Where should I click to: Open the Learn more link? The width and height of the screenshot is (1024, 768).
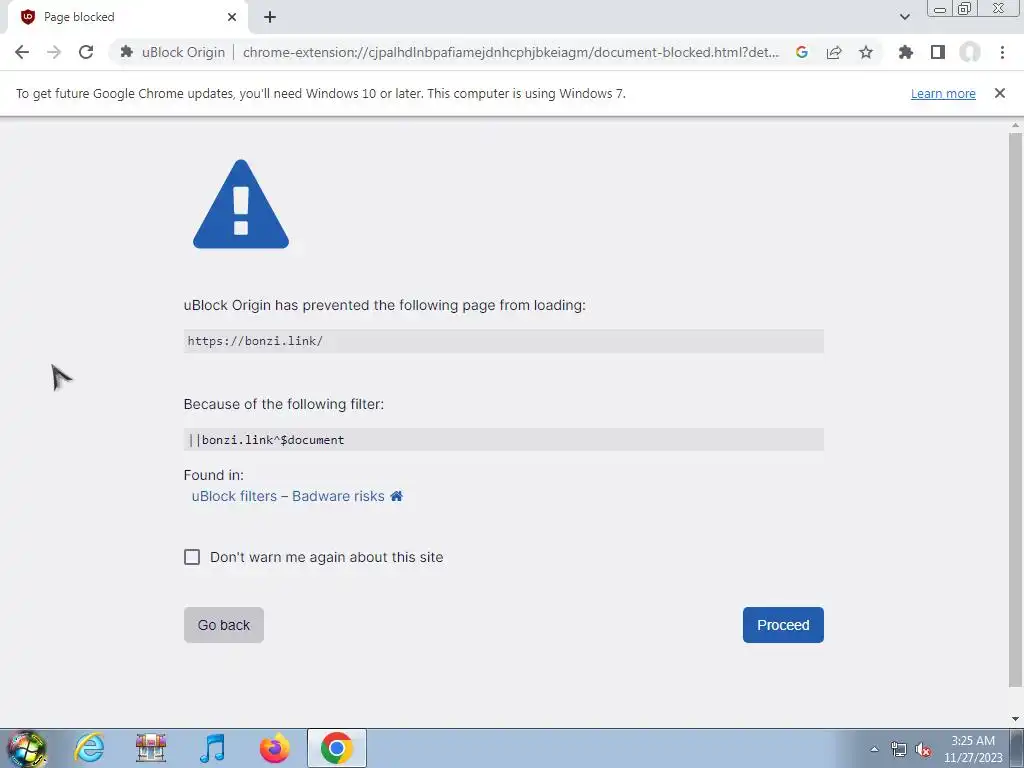(x=943, y=93)
